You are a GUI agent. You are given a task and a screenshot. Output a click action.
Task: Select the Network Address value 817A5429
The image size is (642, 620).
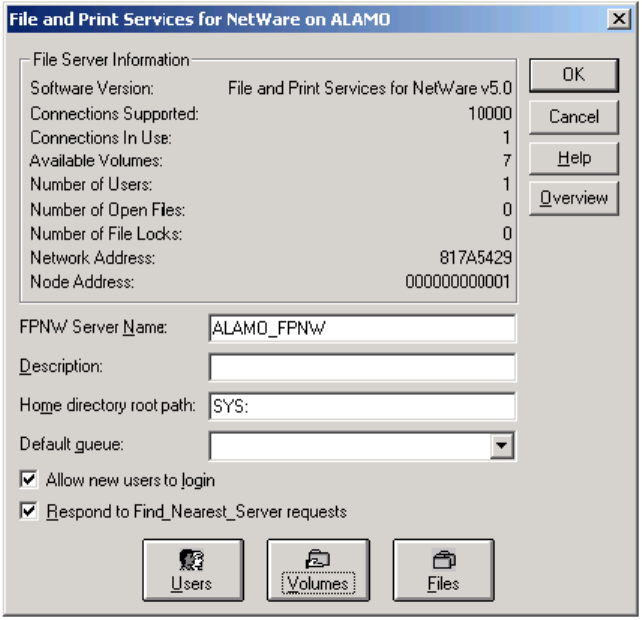(475, 258)
